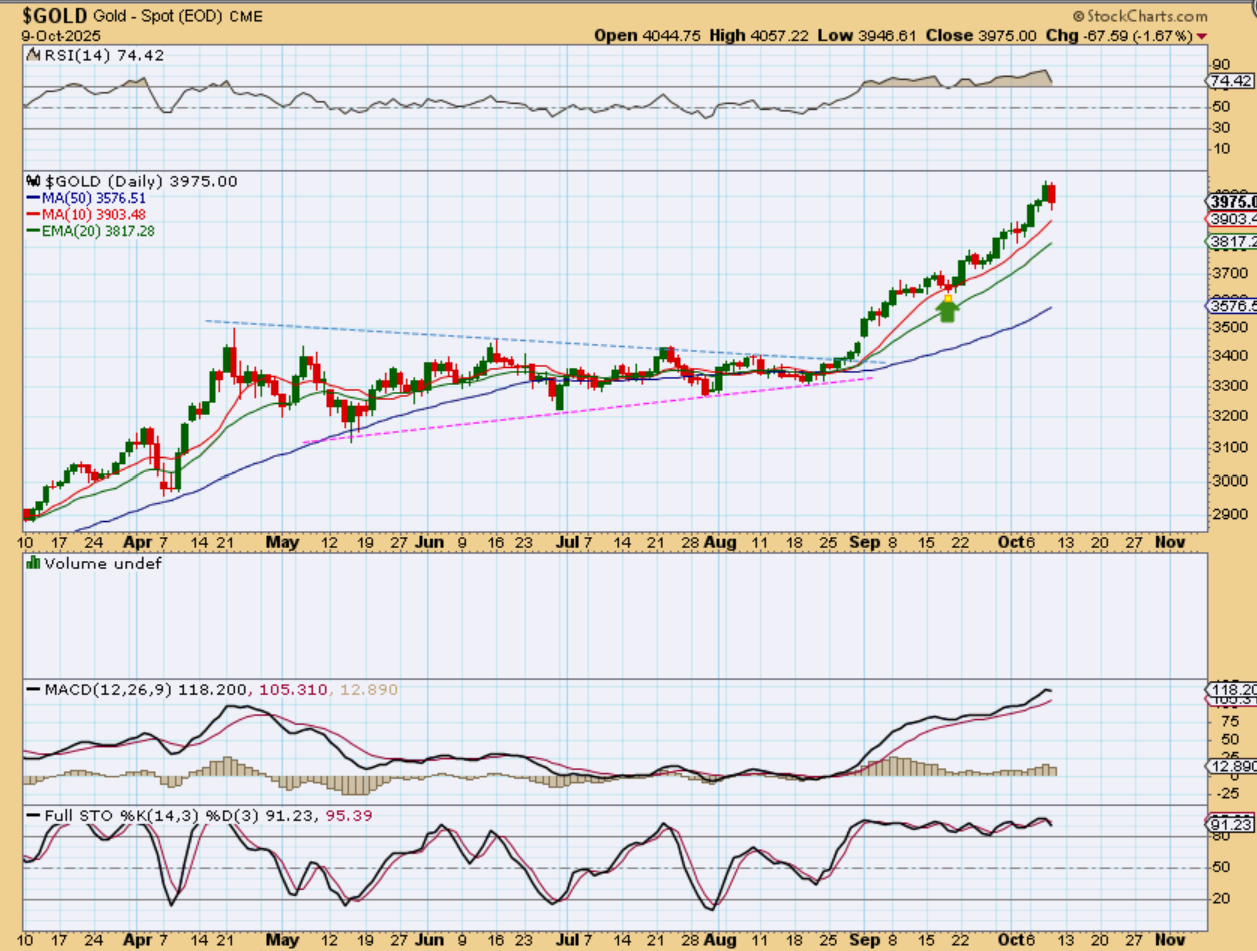Click the MACD(12,26,9) 118.200 legend label
1257x951 pixels.
click(x=148, y=690)
